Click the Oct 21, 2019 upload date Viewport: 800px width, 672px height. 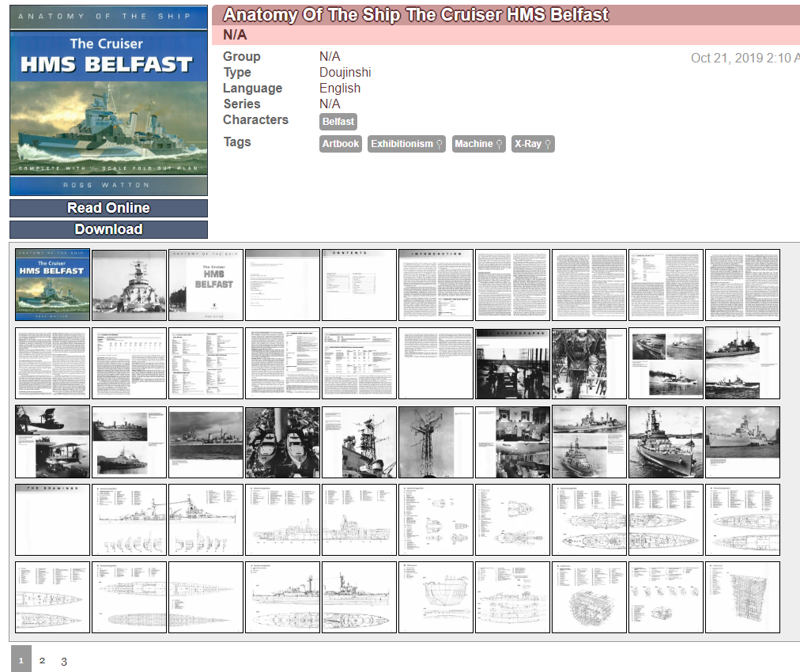(744, 58)
